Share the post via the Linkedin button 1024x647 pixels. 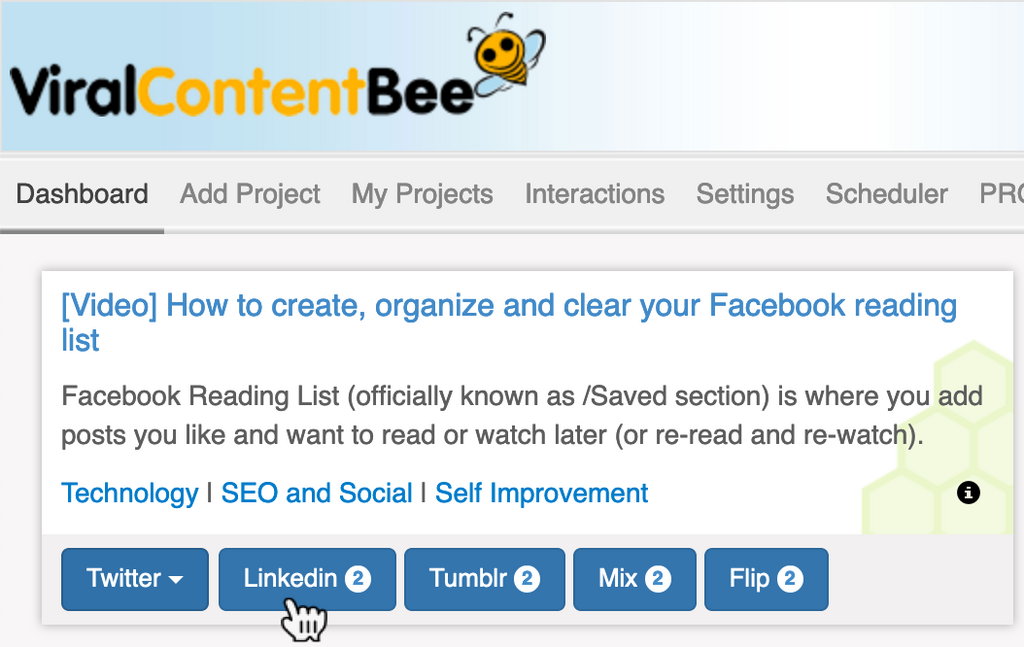click(290, 579)
